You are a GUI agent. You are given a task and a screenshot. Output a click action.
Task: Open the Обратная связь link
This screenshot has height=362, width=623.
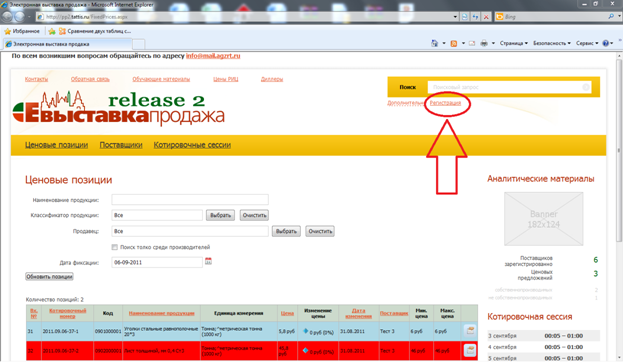click(x=90, y=79)
